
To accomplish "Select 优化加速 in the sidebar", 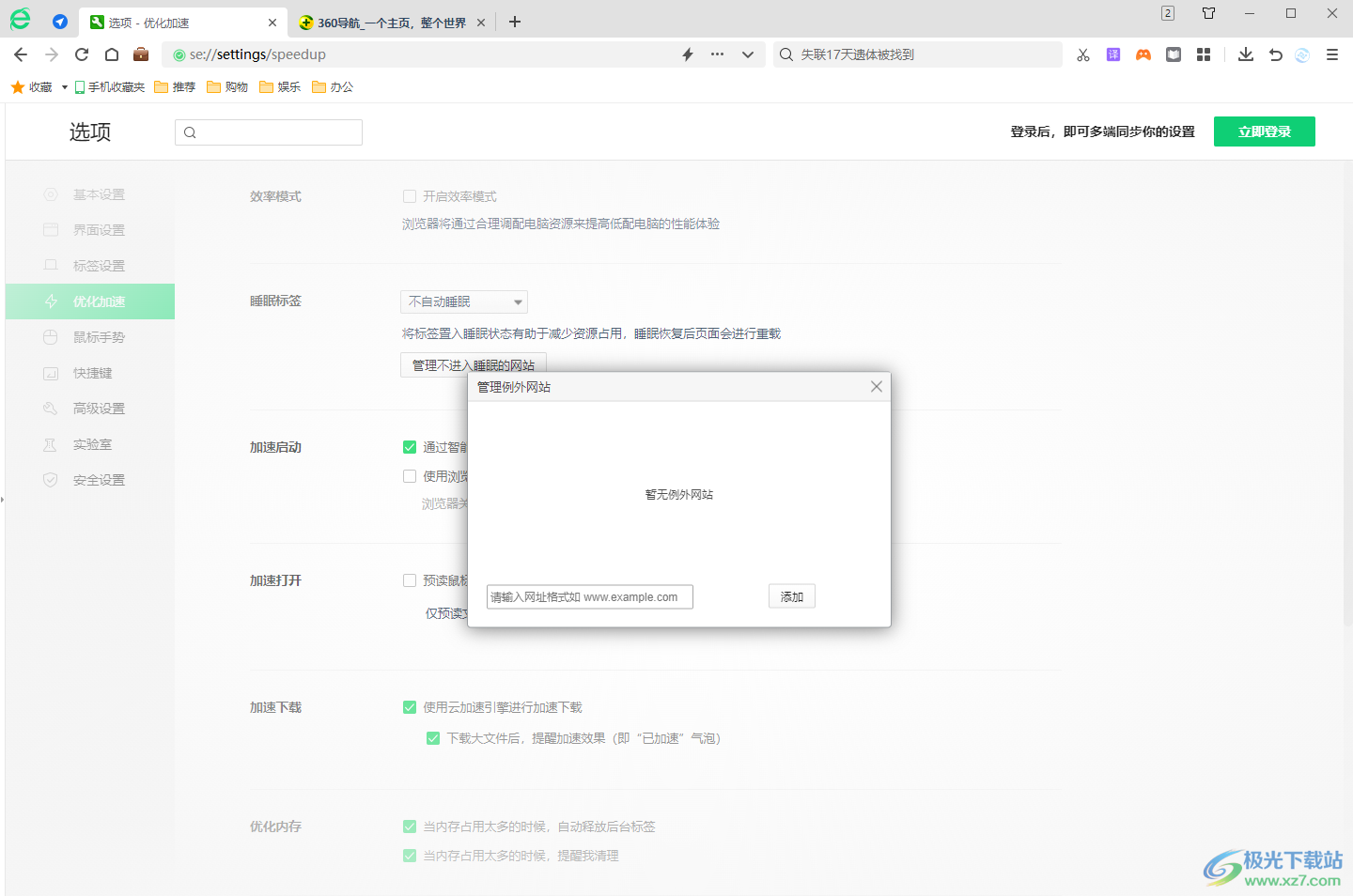I will 90,301.
